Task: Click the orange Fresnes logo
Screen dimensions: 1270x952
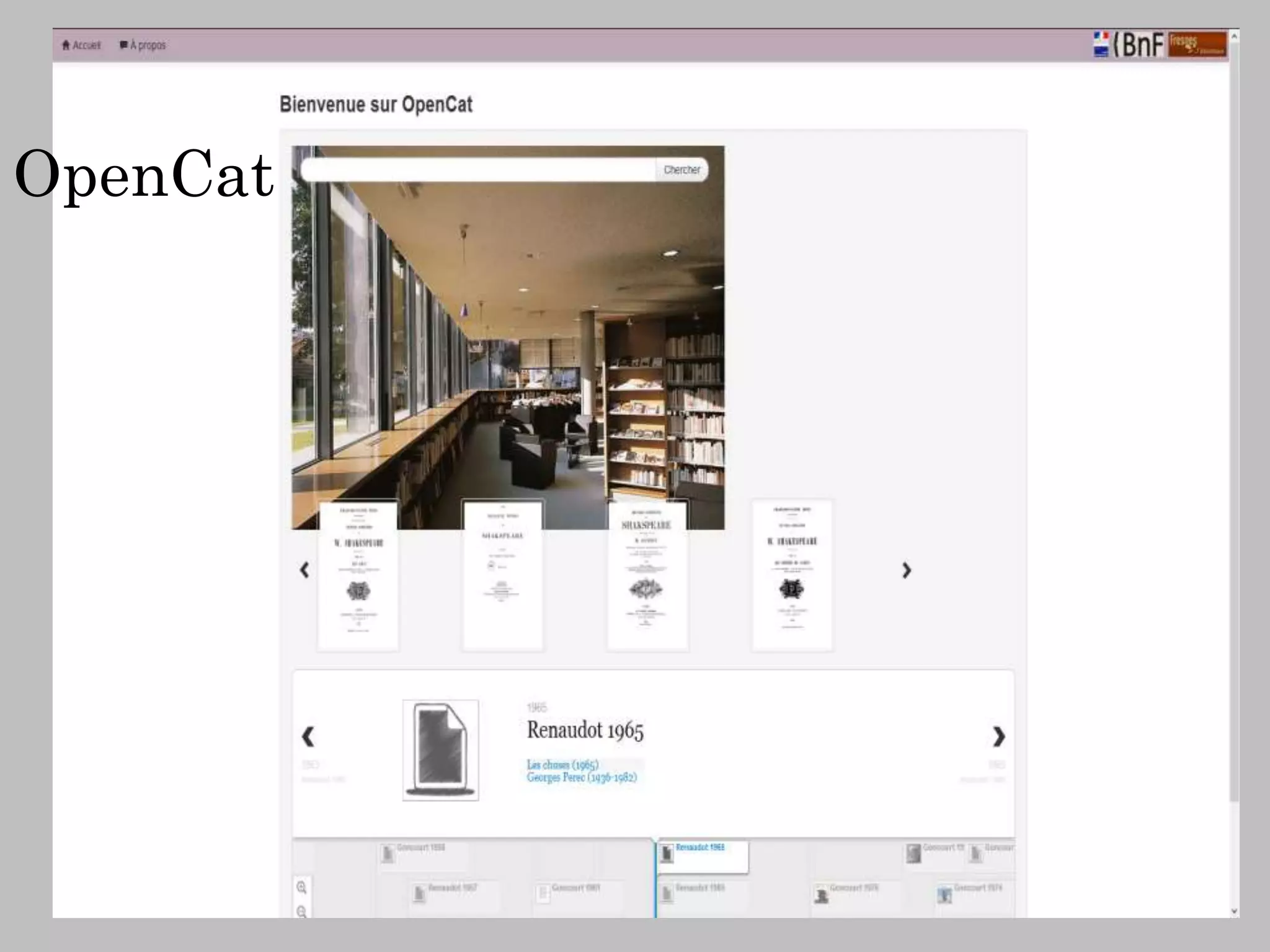Action: pos(1197,45)
